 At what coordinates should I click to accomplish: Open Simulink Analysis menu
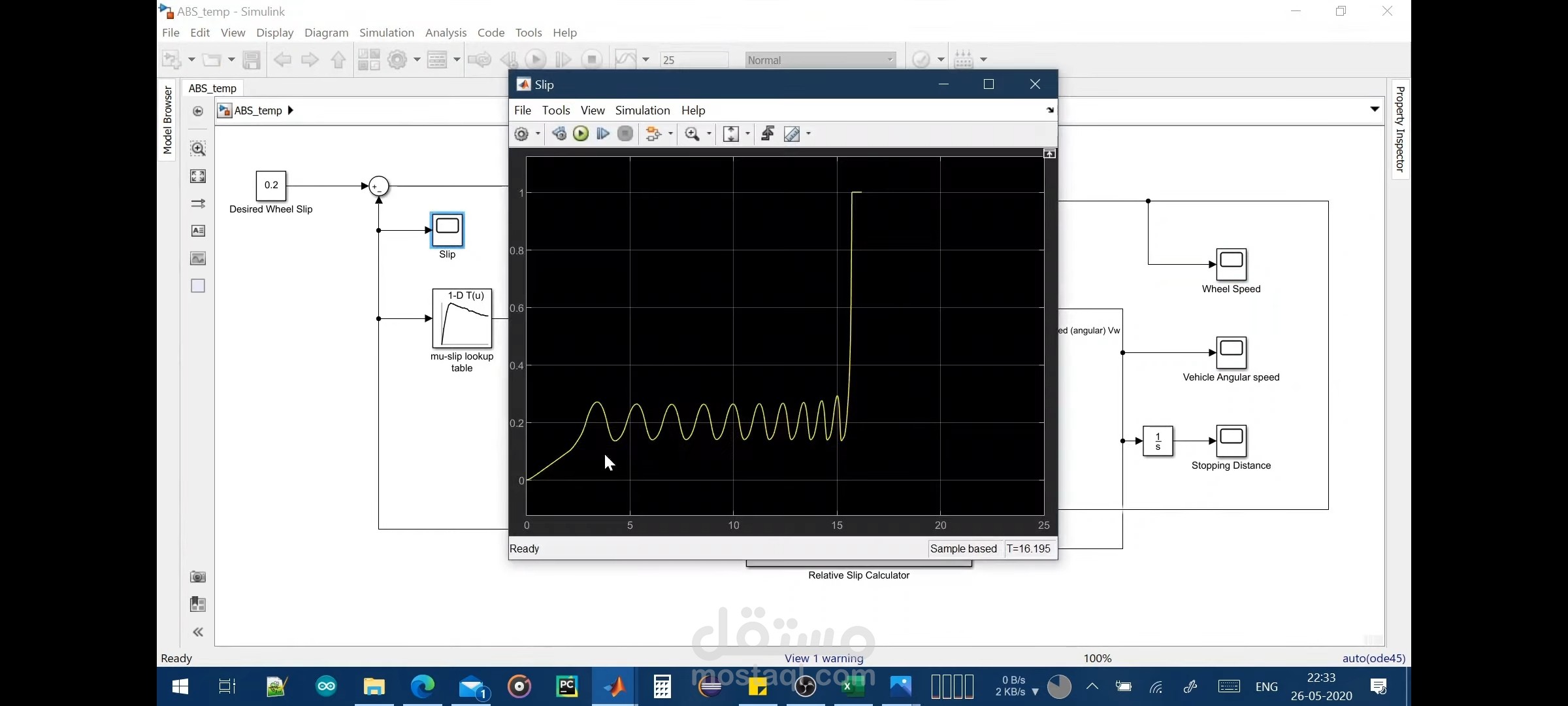446,33
